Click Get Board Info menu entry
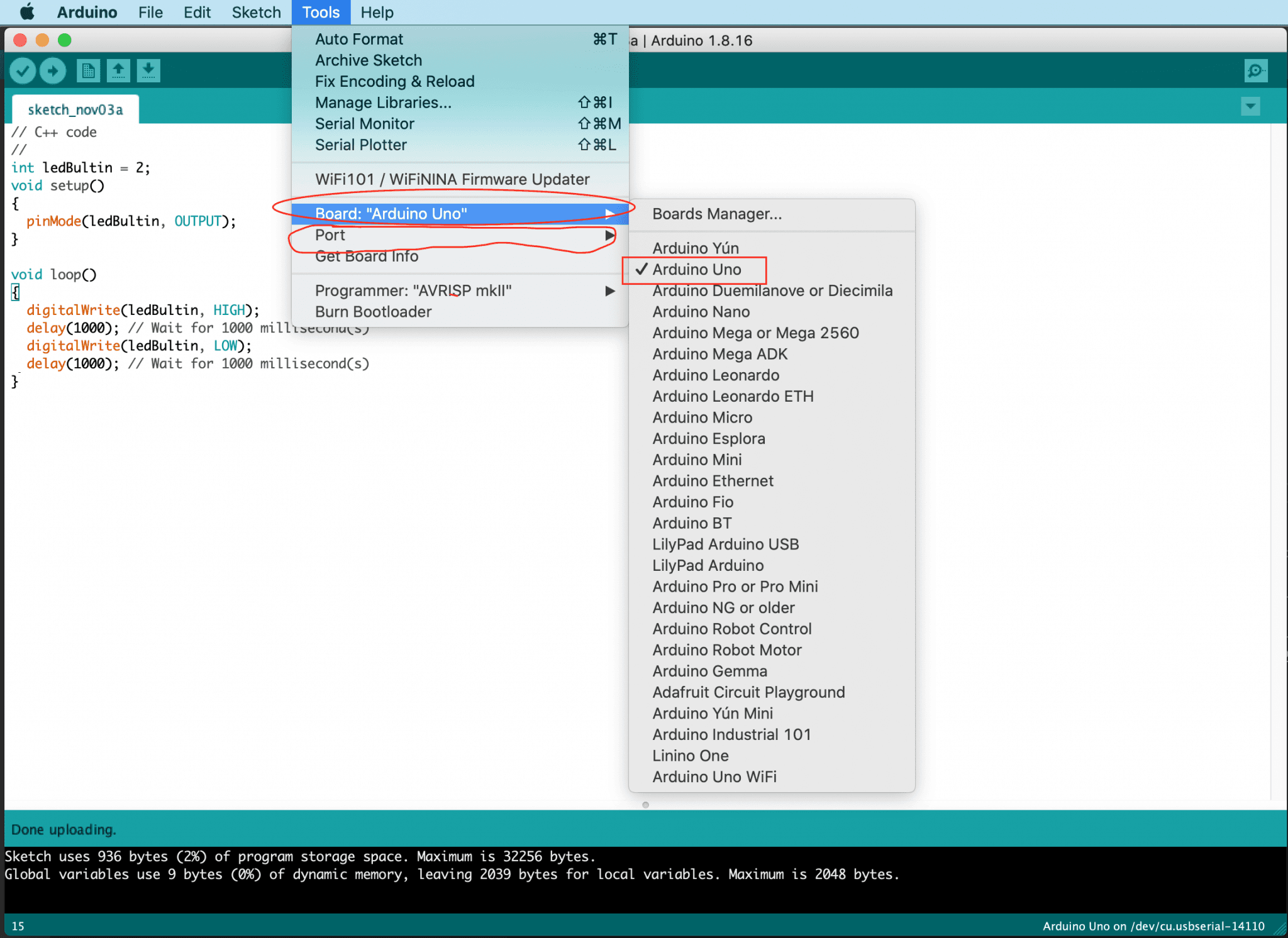 pos(460,257)
